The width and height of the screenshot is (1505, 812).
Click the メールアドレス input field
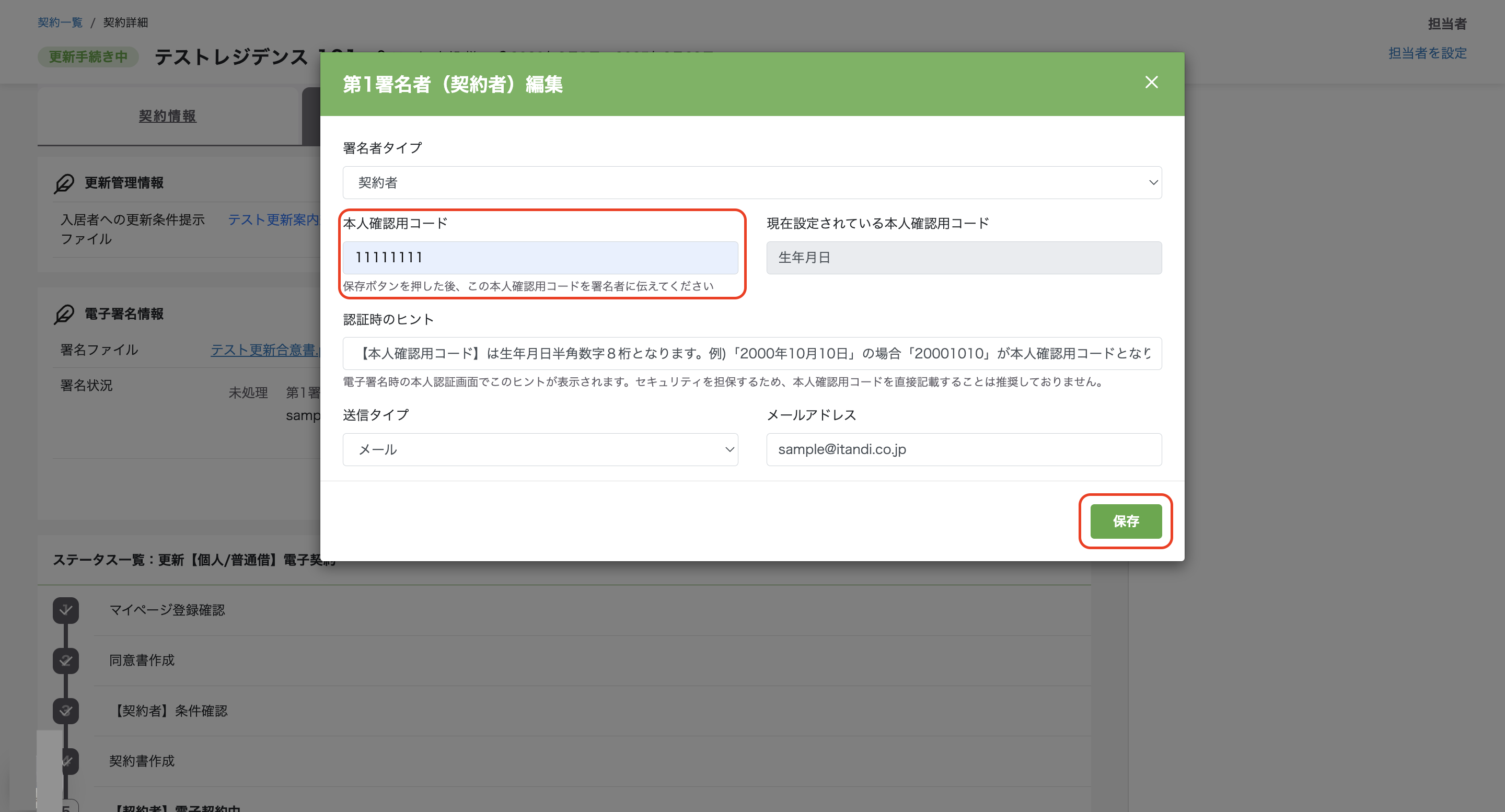coord(964,449)
